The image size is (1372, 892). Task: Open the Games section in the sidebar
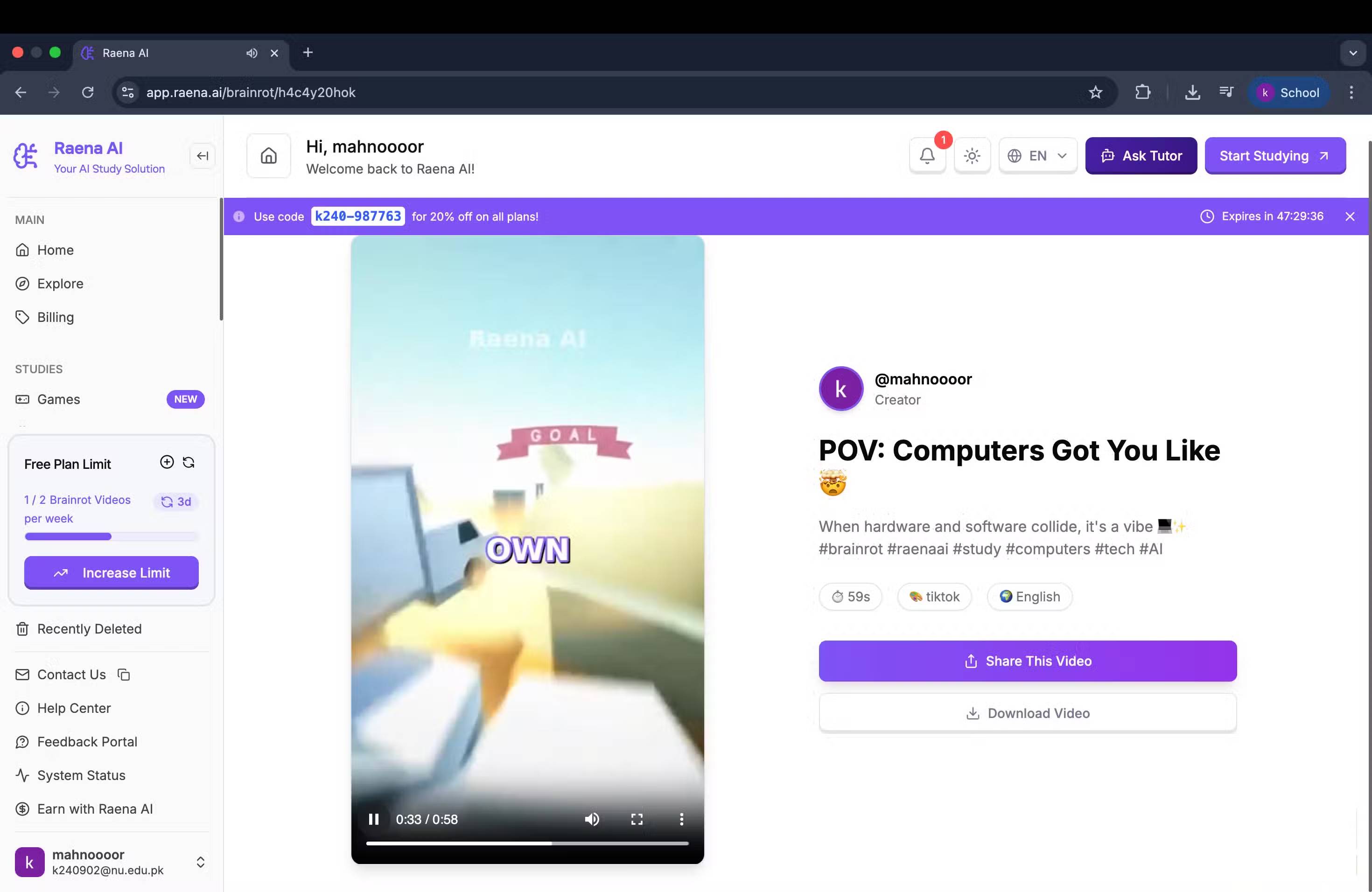click(58, 399)
